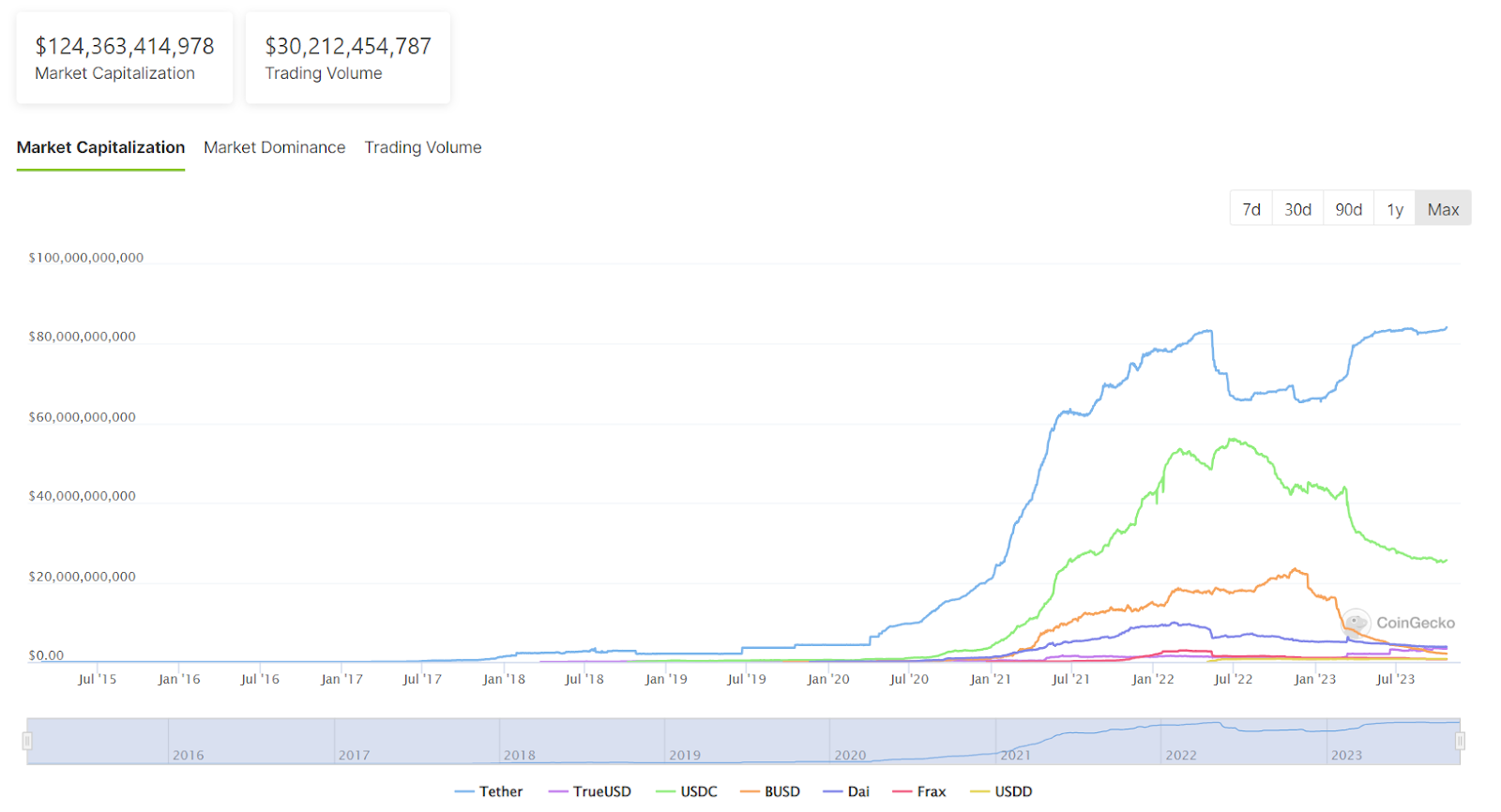Click the Jan '21 x-axis label
1501x812 pixels.
pyautogui.click(x=991, y=679)
